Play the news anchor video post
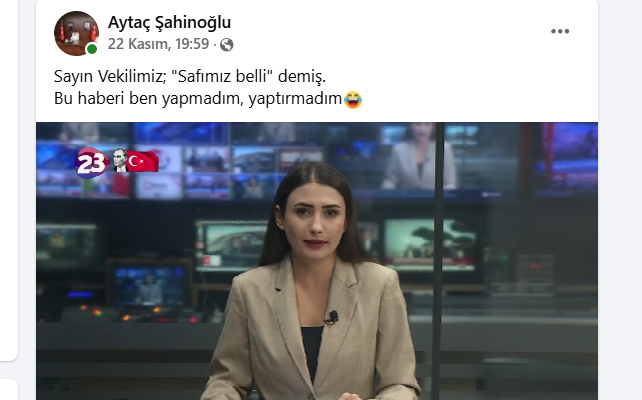This screenshot has height=400, width=642. click(317, 261)
